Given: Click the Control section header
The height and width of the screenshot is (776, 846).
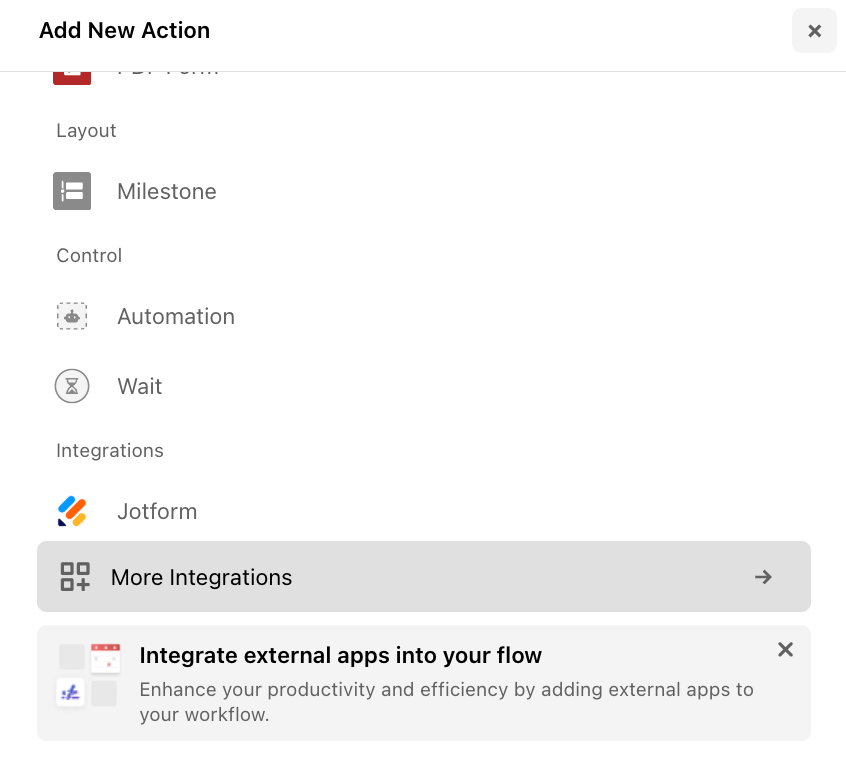Looking at the screenshot, I should (x=89, y=255).
